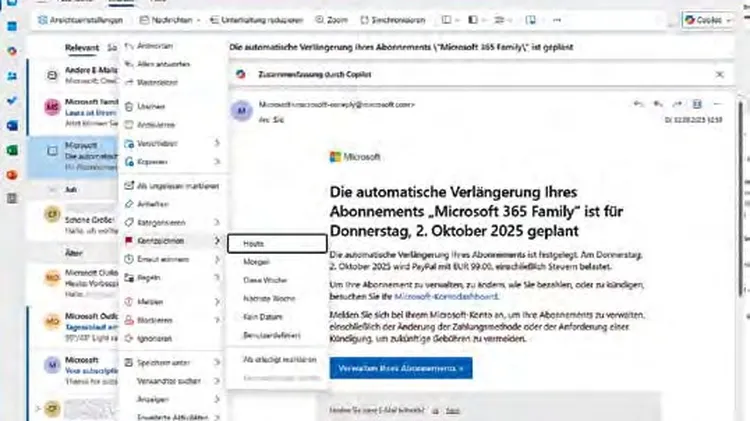Close the Copilot summary banner
This screenshot has width=750, height=421.
[x=719, y=74]
